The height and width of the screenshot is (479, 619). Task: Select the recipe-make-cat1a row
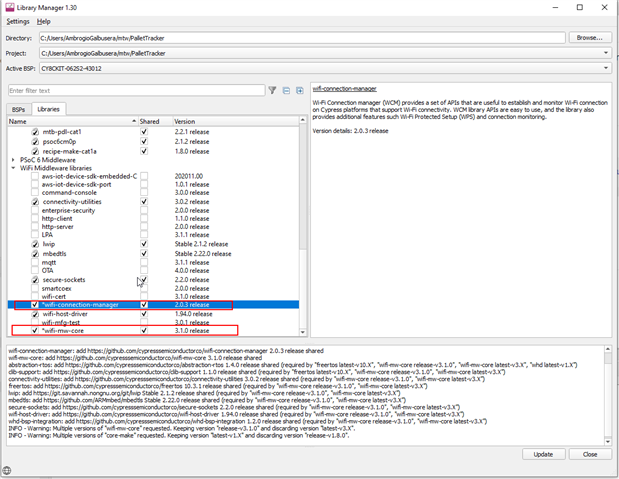tap(153, 151)
